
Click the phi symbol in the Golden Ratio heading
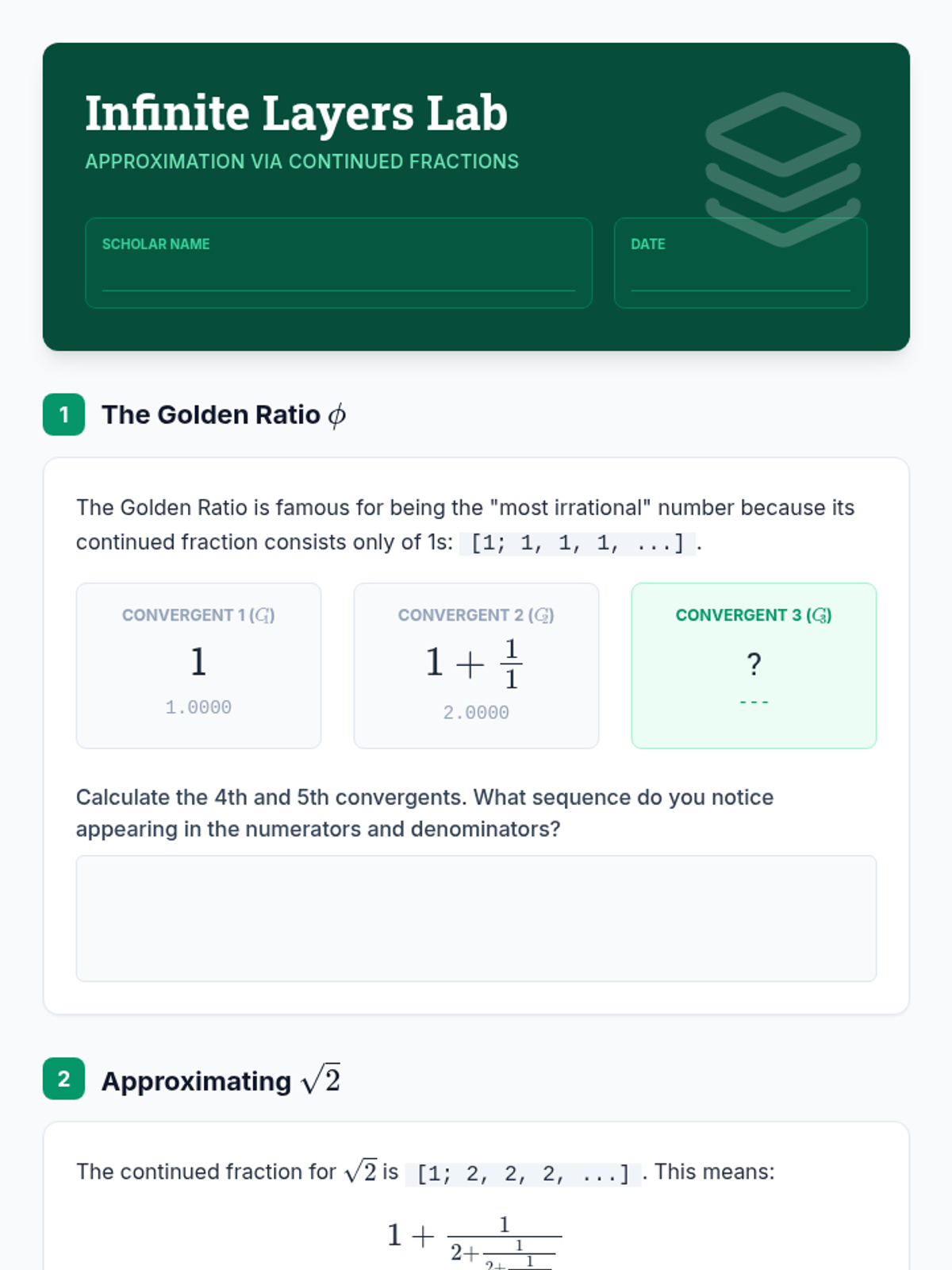(337, 415)
